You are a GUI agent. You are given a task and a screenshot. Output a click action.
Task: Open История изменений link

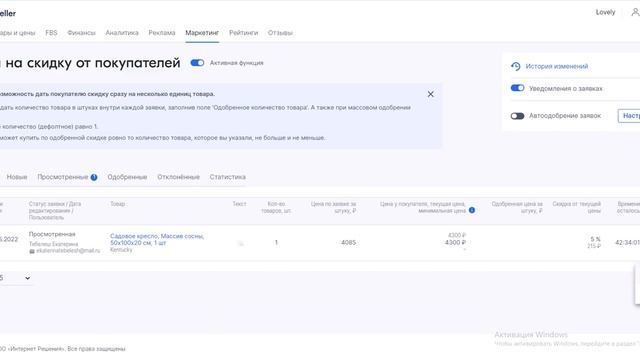[557, 66]
